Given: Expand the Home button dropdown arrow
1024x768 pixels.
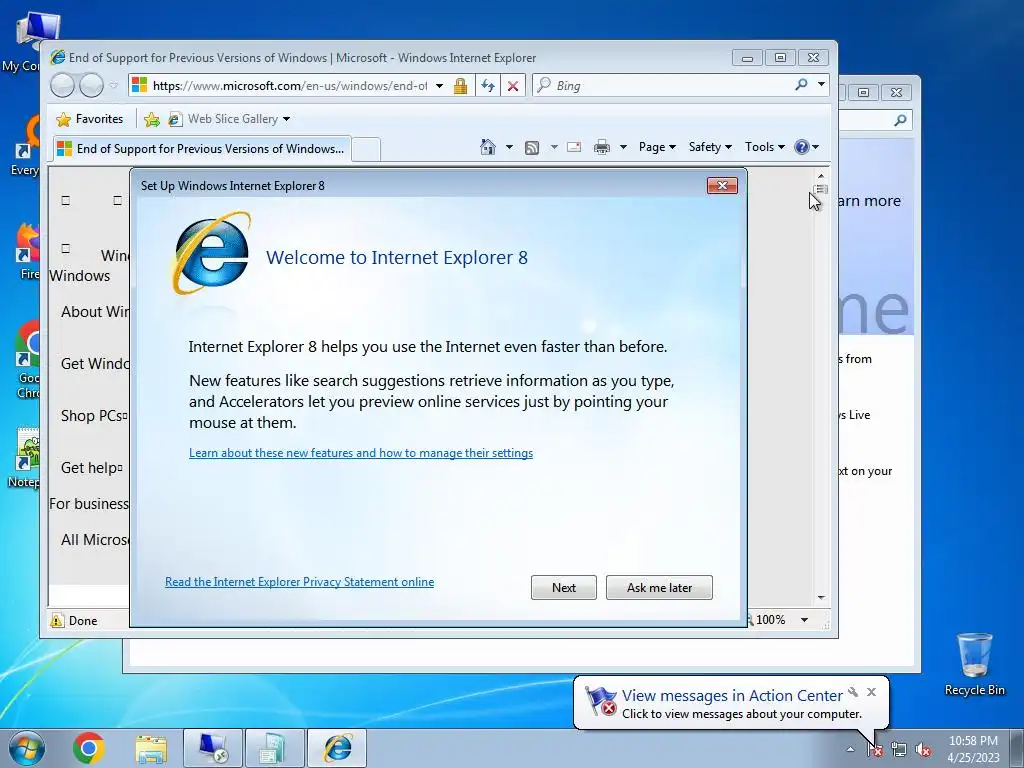Looking at the screenshot, I should point(509,147).
